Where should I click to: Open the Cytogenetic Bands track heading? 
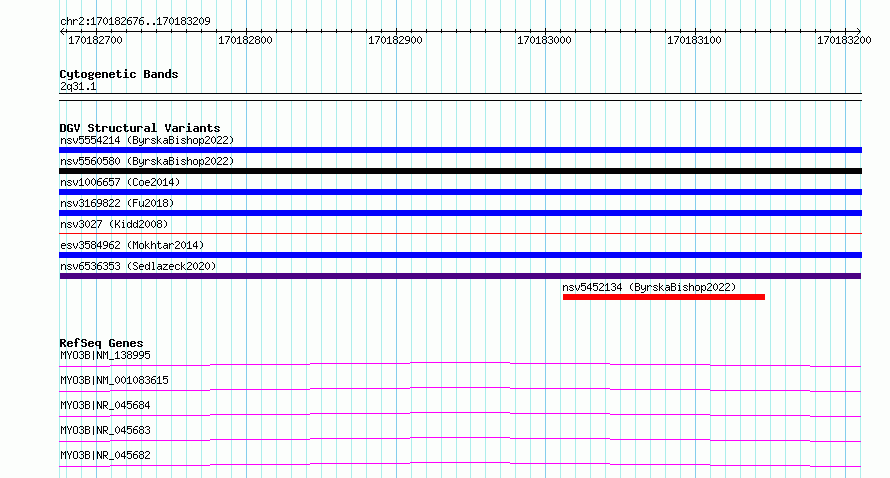coord(119,74)
